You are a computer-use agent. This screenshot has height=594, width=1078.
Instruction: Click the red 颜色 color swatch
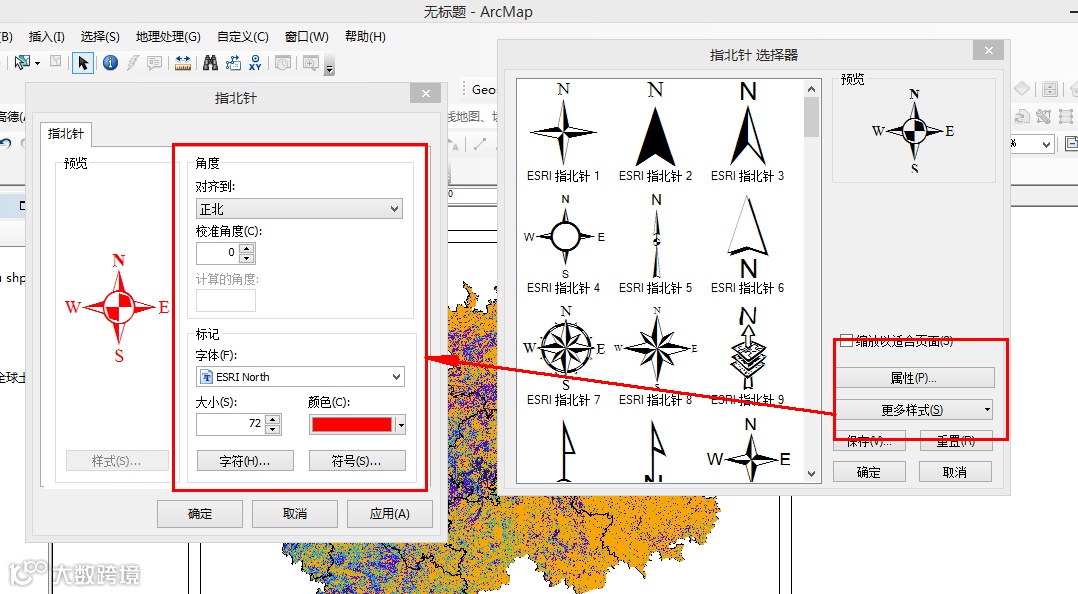click(352, 425)
